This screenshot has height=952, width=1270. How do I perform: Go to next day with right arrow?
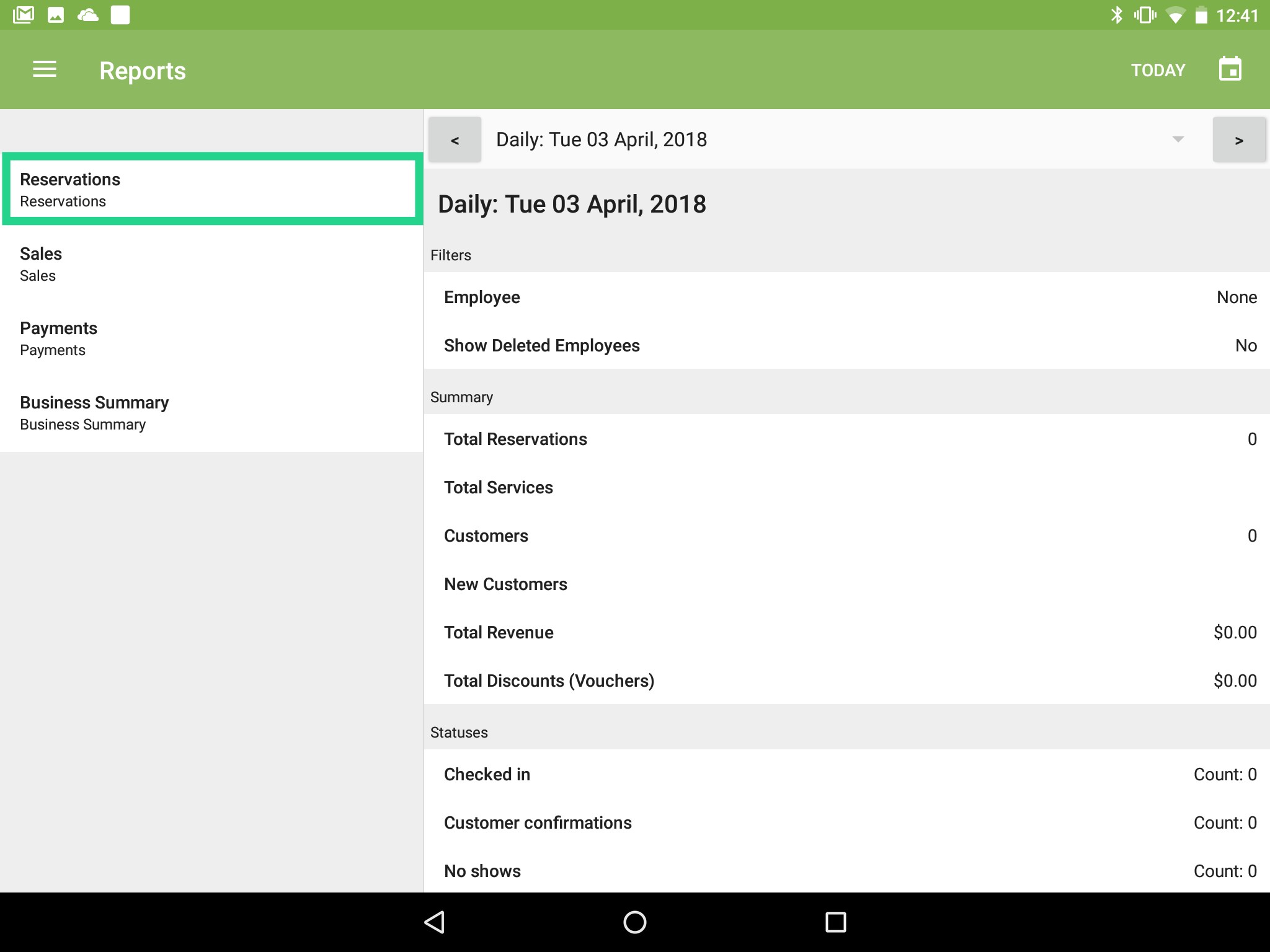coord(1238,139)
